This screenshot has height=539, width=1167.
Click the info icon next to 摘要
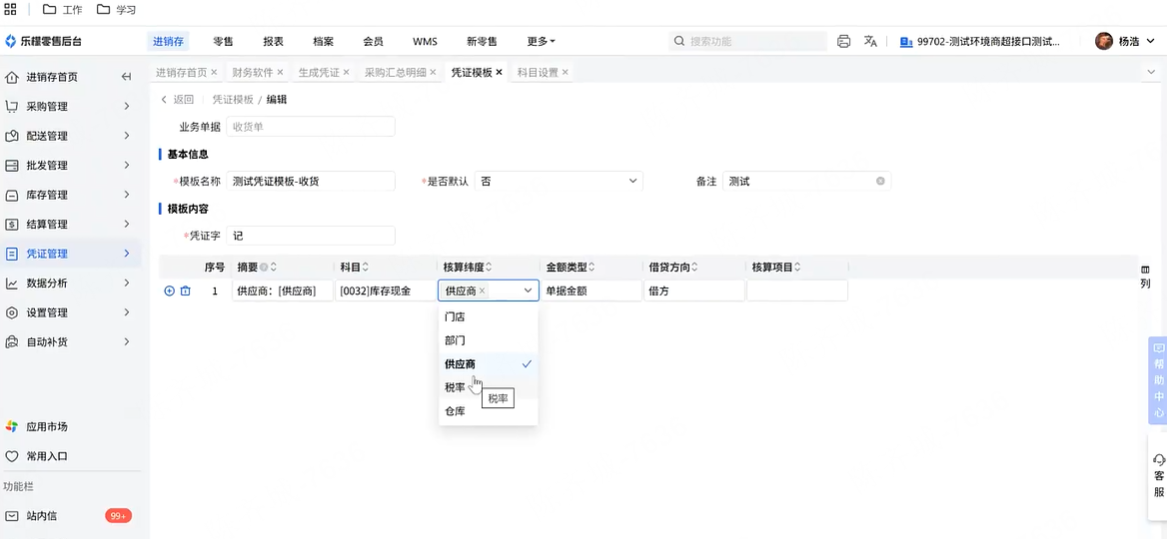point(264,267)
